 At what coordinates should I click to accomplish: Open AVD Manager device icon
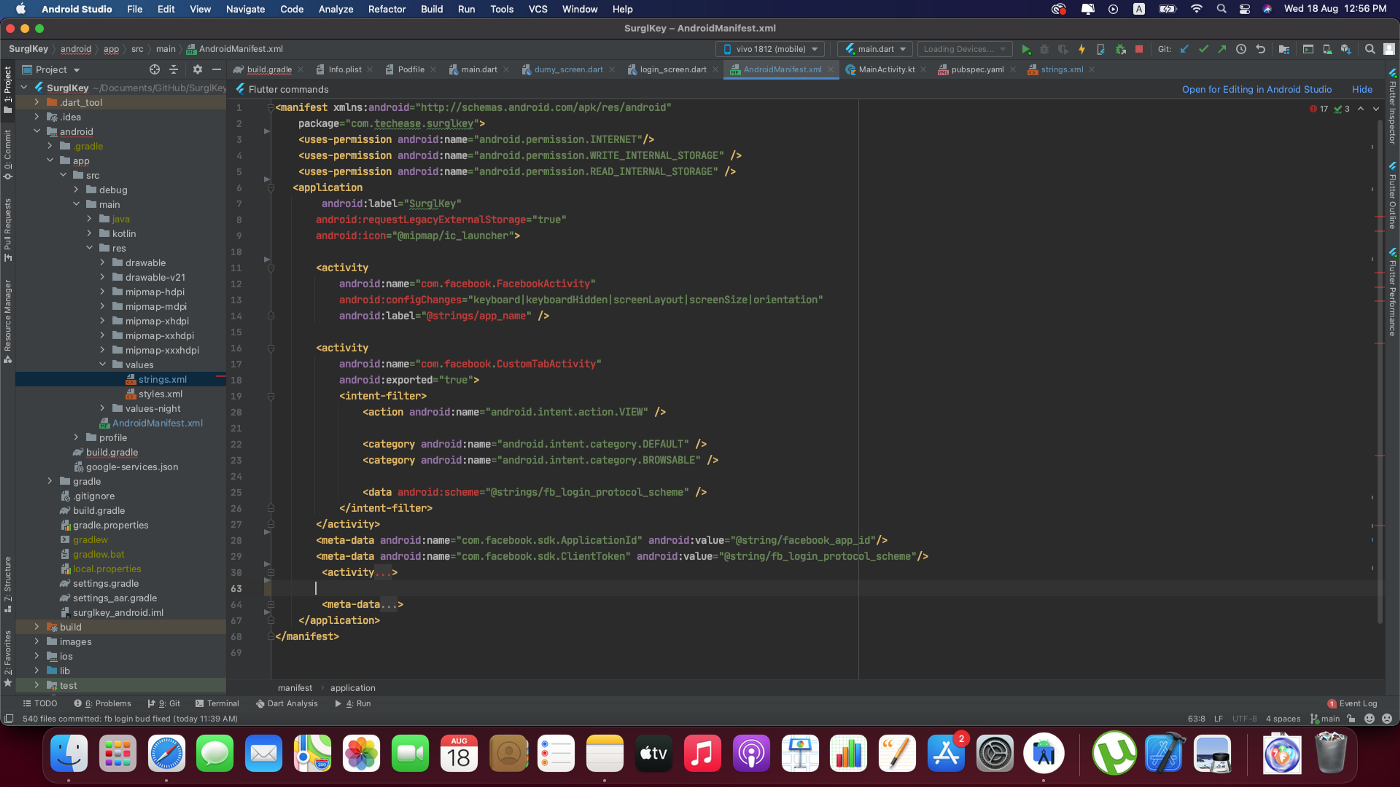(1328, 49)
